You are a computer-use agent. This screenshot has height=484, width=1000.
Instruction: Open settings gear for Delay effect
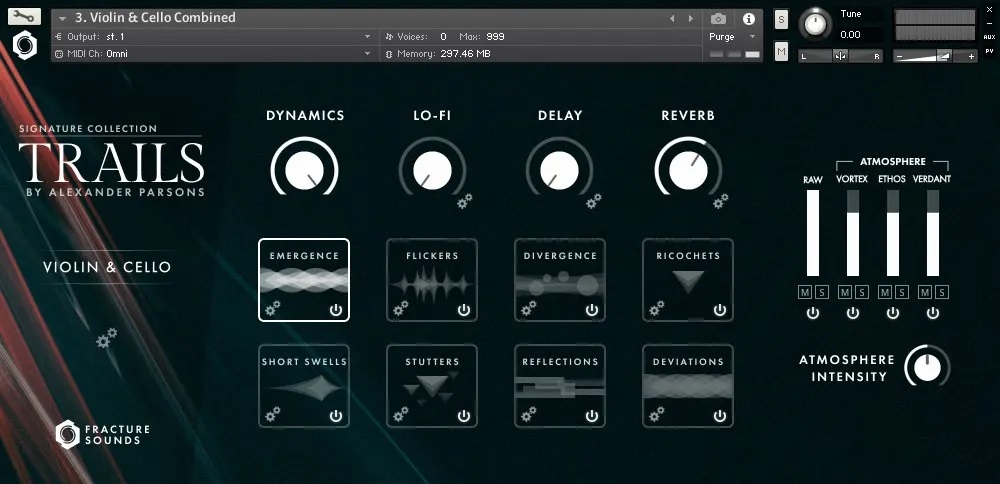(593, 202)
